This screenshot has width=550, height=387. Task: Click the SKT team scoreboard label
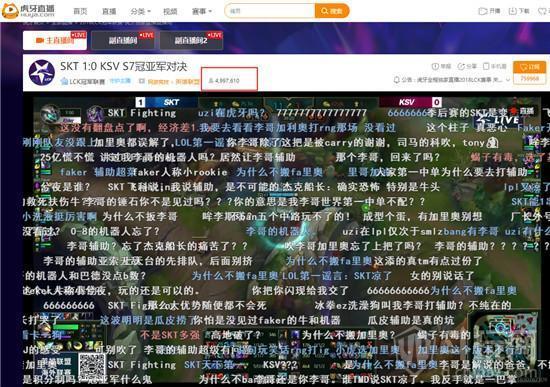tap(171, 102)
